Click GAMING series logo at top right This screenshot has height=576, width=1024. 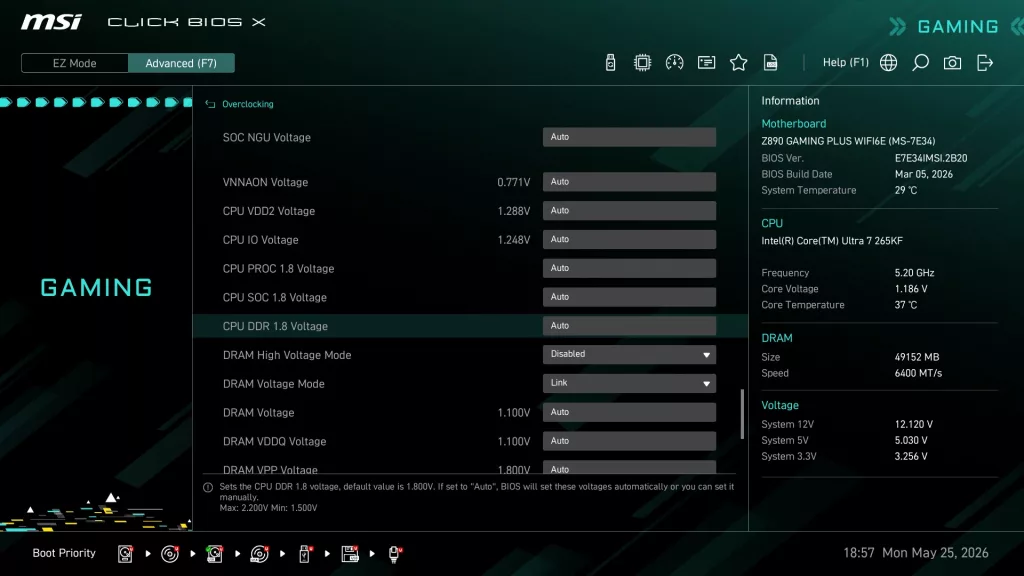tap(957, 27)
